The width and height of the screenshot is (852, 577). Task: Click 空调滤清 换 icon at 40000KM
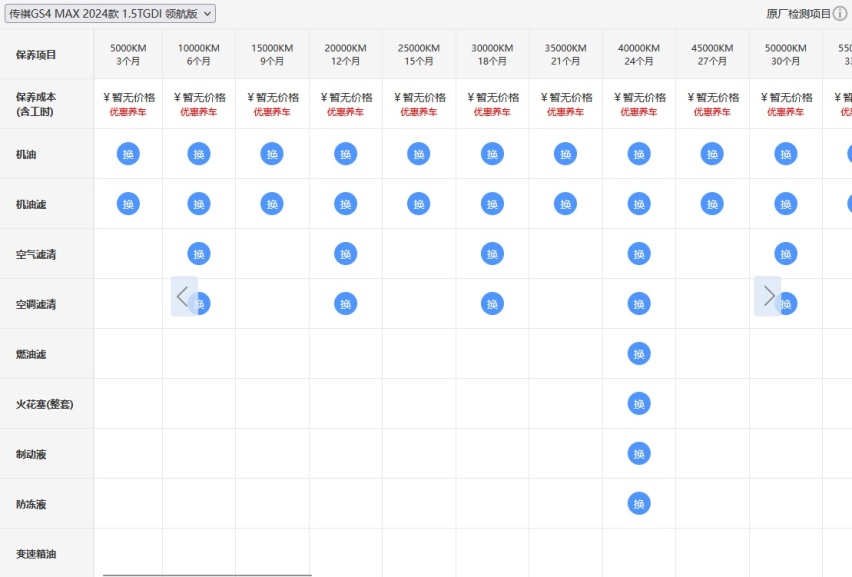click(639, 304)
